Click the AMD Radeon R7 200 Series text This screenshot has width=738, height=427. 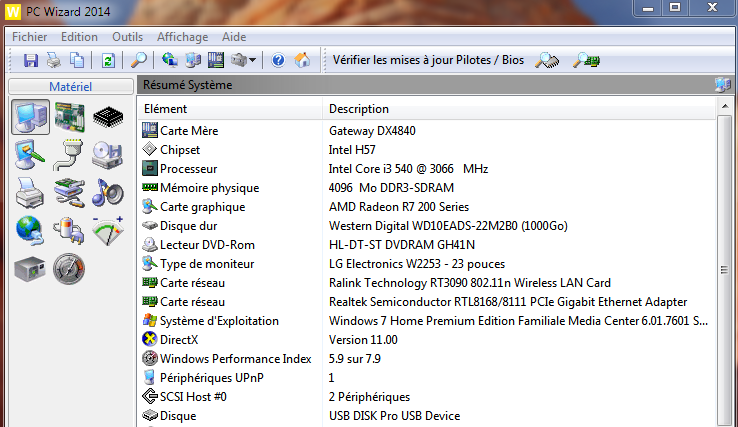point(399,207)
